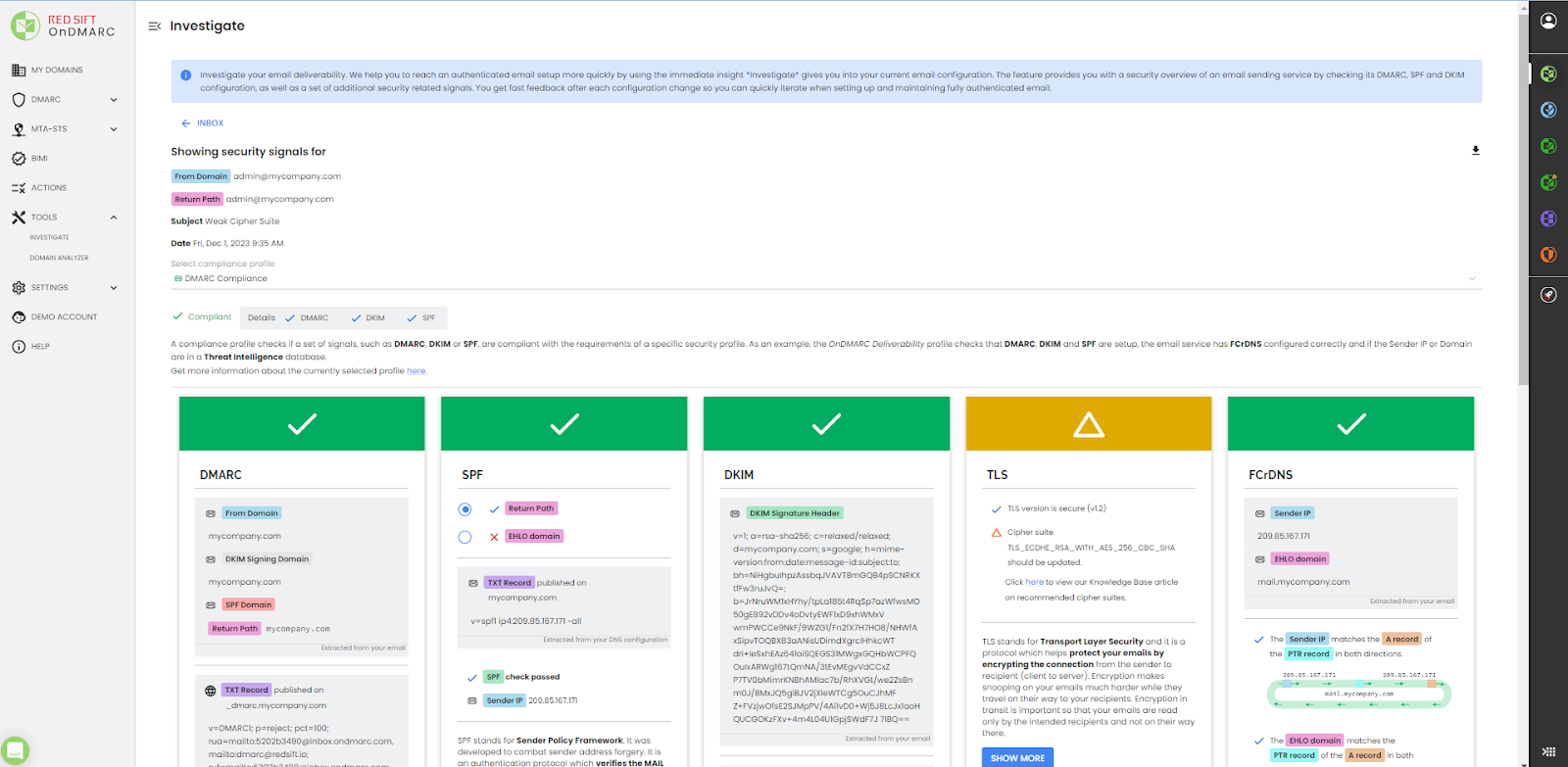Click the blue info icon in the banner
This screenshot has height=767, width=1568.
tap(186, 75)
